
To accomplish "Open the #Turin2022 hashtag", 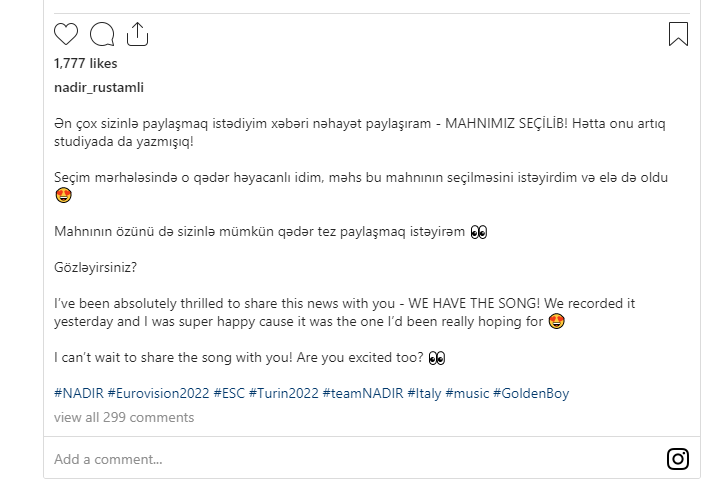I will click(283, 393).
